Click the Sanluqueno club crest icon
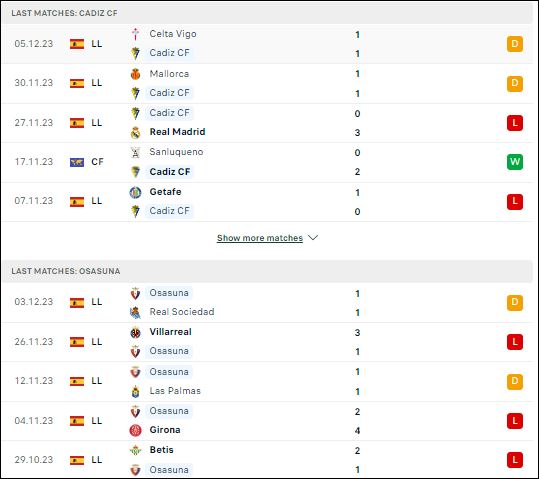Screen dimensions: 539x479 coord(135,152)
